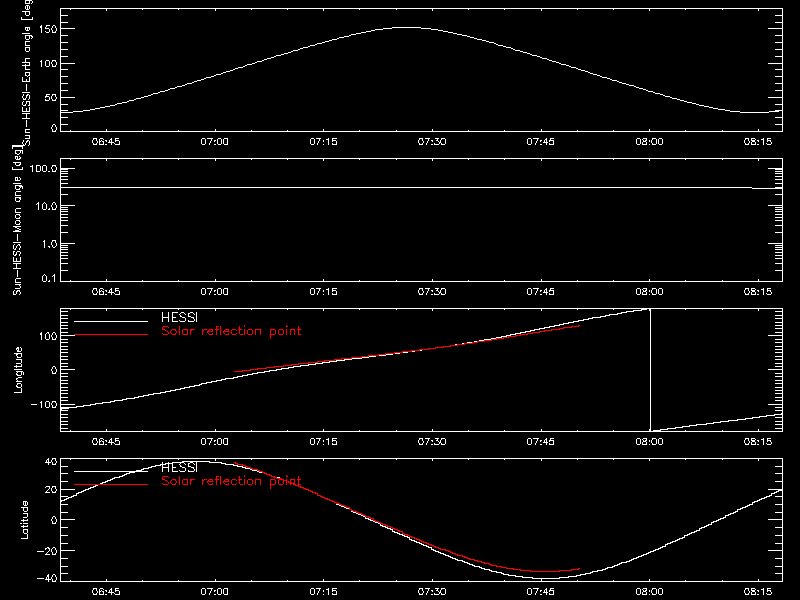Click the 0.1 tick label on Moon angle plot
The width and height of the screenshot is (800, 600).
pyautogui.click(x=49, y=278)
